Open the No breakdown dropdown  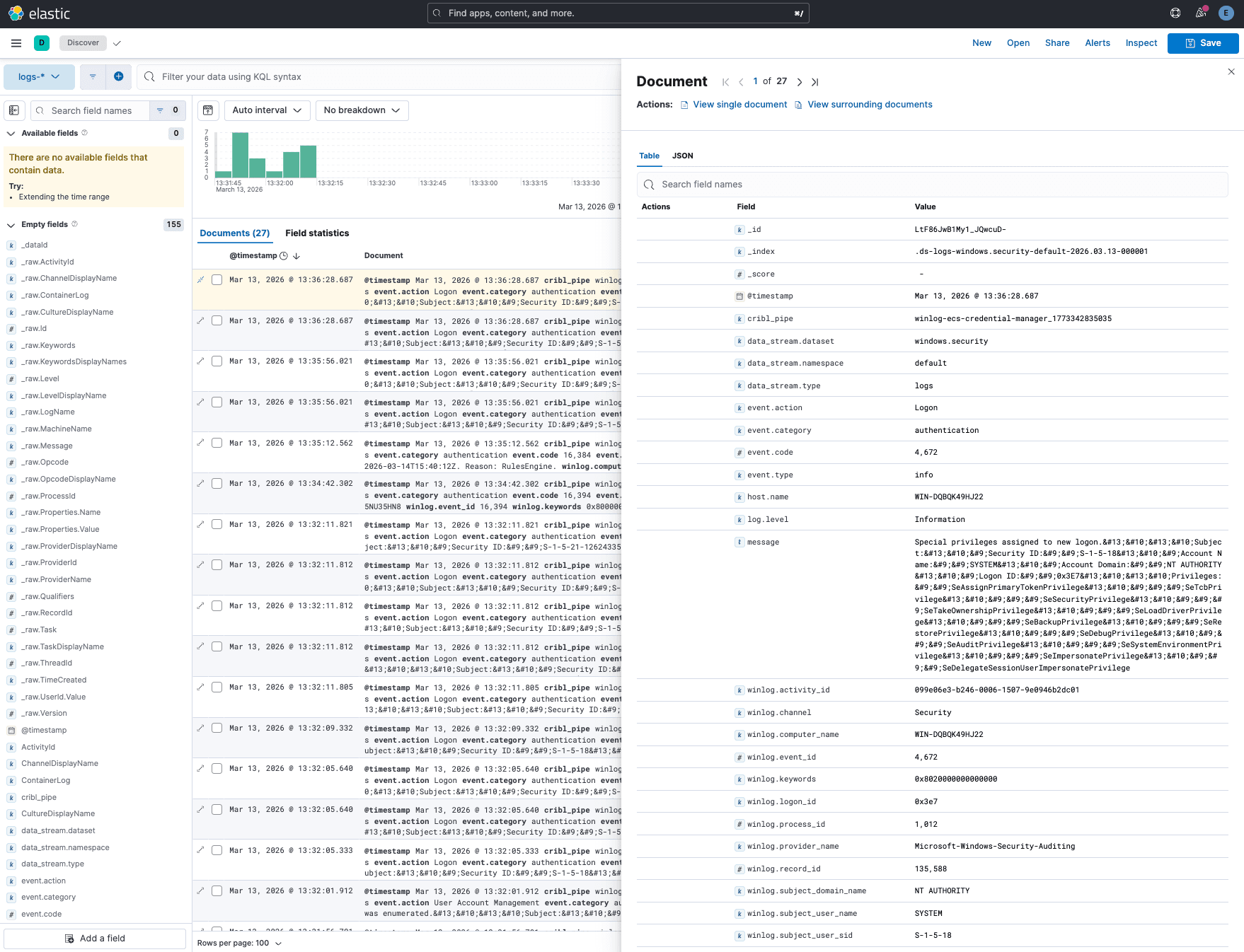click(362, 110)
